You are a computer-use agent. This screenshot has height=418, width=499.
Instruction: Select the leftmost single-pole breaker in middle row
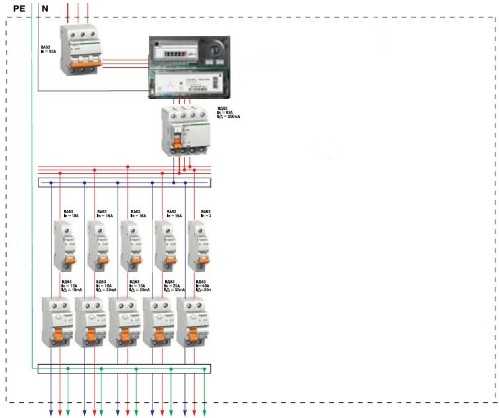[66, 246]
